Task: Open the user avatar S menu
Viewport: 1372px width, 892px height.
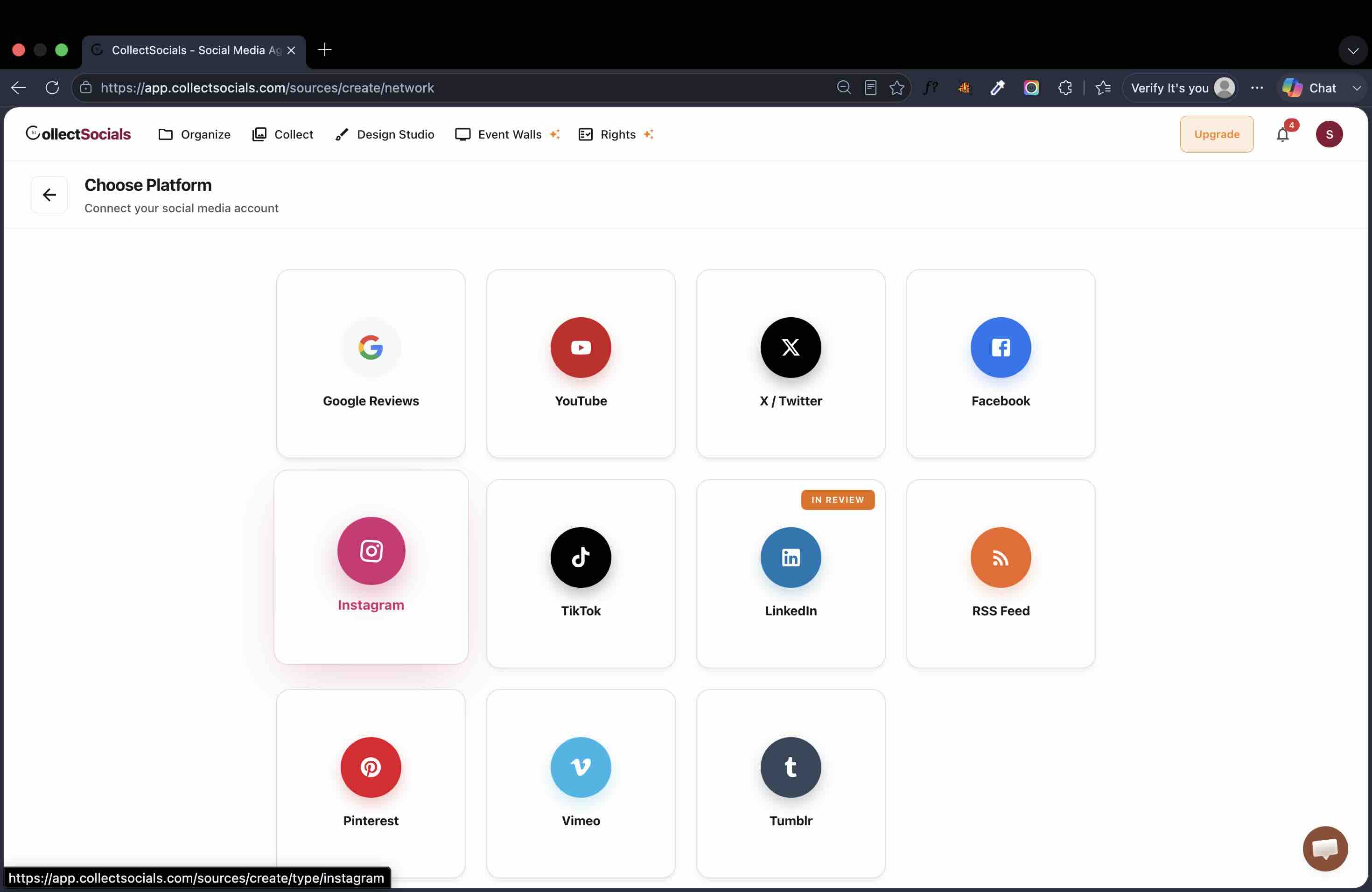Action: (x=1329, y=134)
